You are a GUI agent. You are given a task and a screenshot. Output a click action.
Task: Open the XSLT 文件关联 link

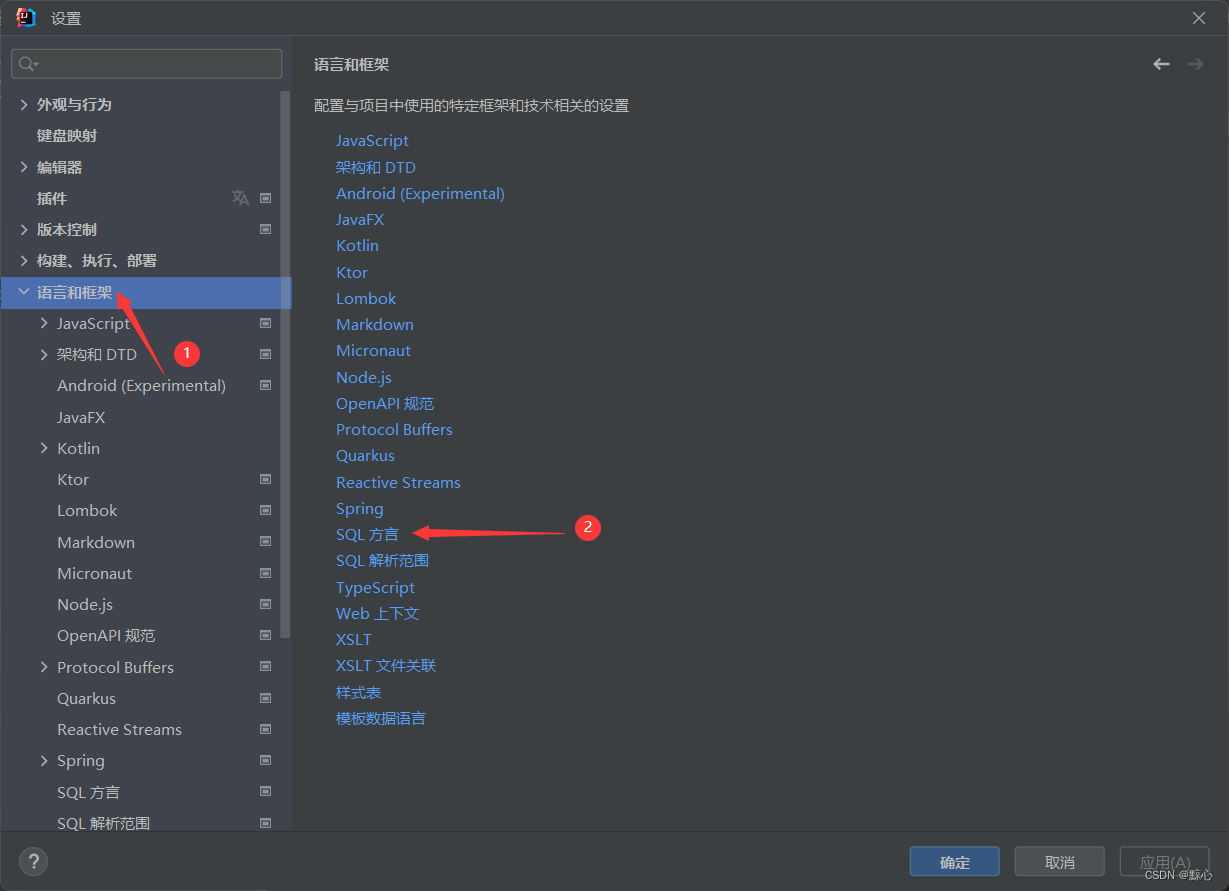[386, 665]
